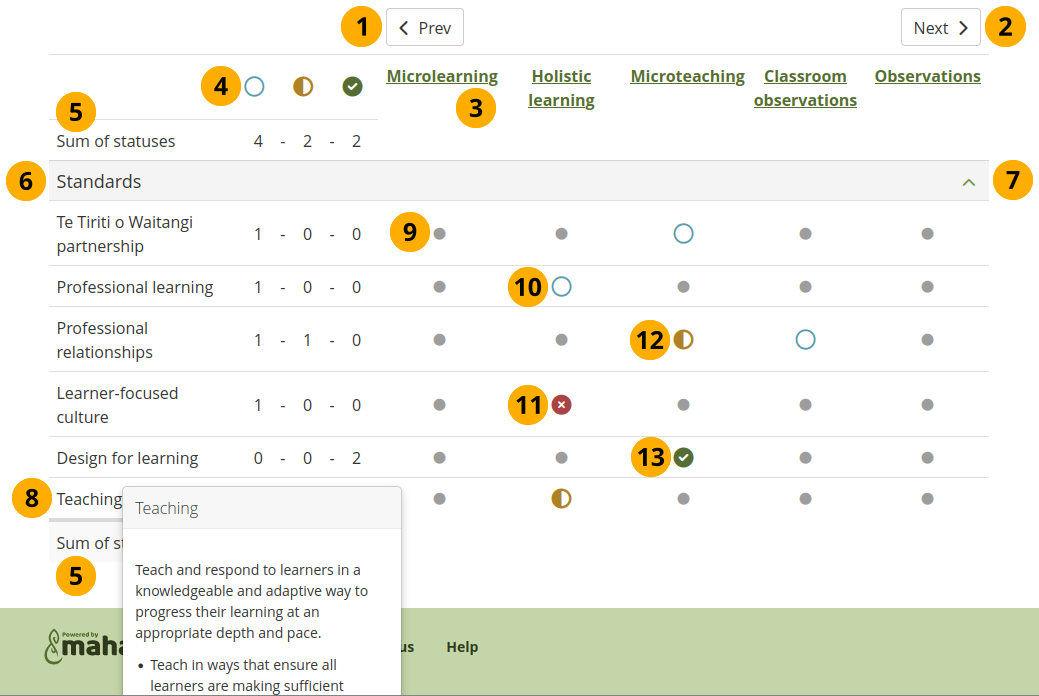Screen dimensions: 1039x696
Task: Click grey dot for Design for learning under Classroom observations
Action: point(805,458)
